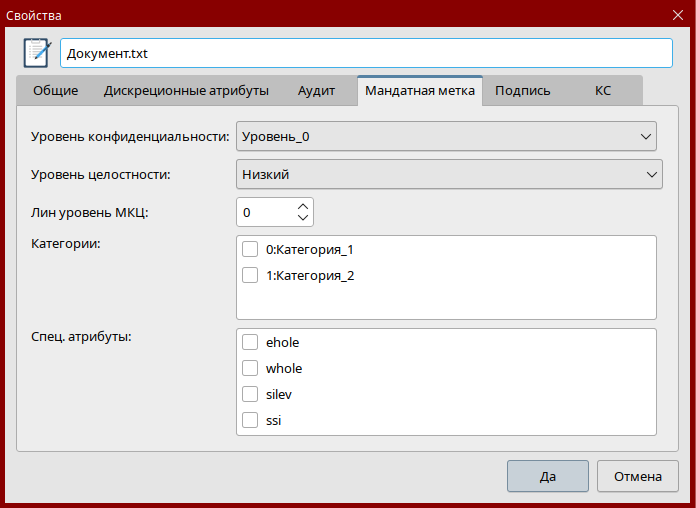
Task: Select the Подпись tab
Action: pyautogui.click(x=522, y=91)
